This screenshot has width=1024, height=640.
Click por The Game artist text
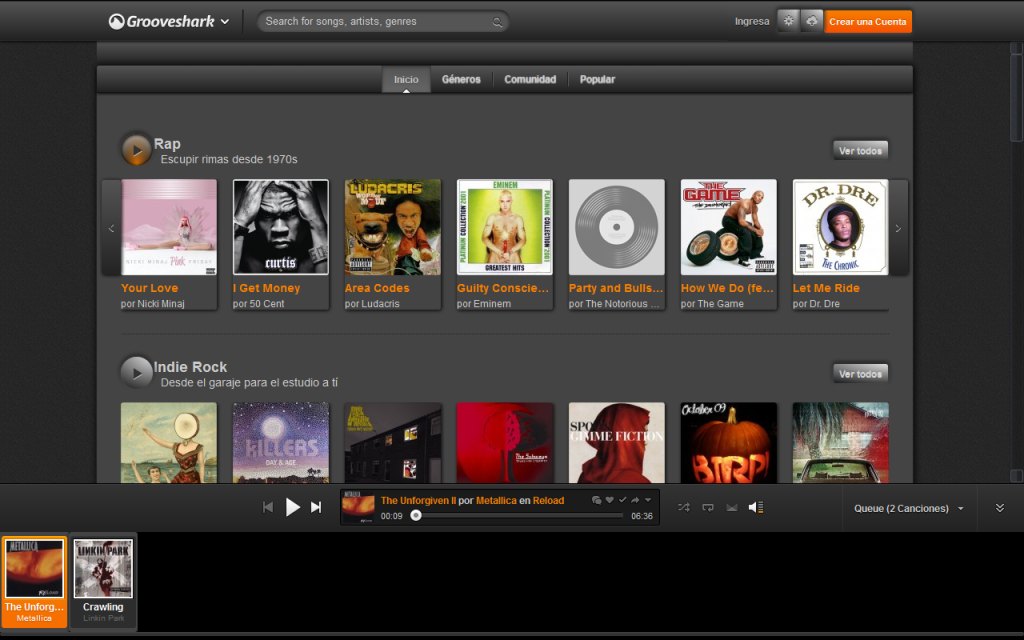pos(712,304)
